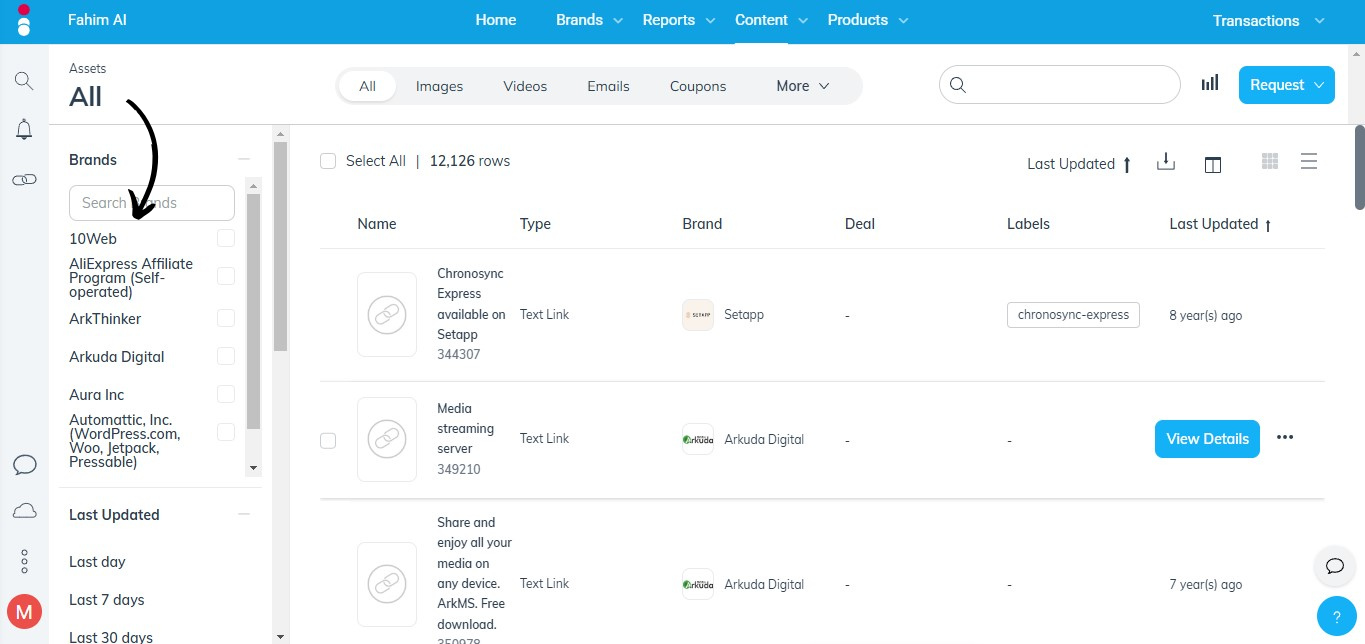Click sort arrow next to Last Updated sorter
The height and width of the screenshot is (644, 1365).
1127,165
